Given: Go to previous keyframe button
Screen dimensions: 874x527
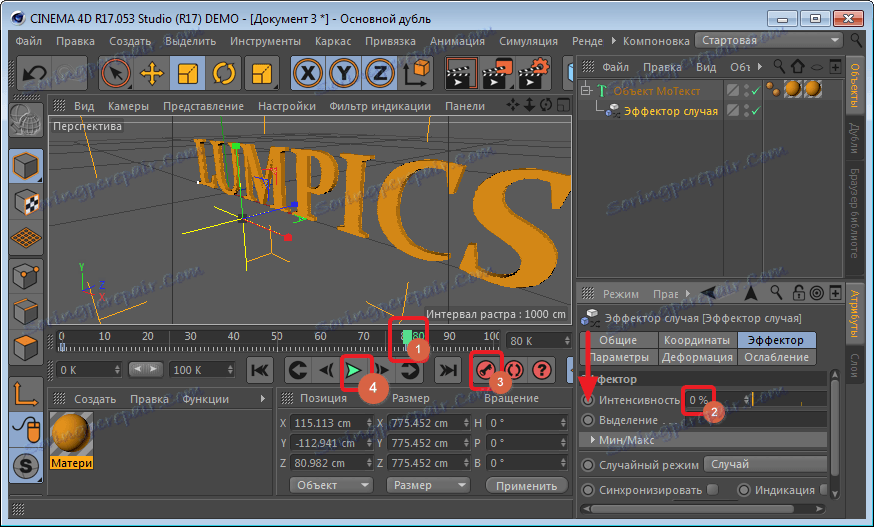Looking at the screenshot, I should [x=297, y=370].
